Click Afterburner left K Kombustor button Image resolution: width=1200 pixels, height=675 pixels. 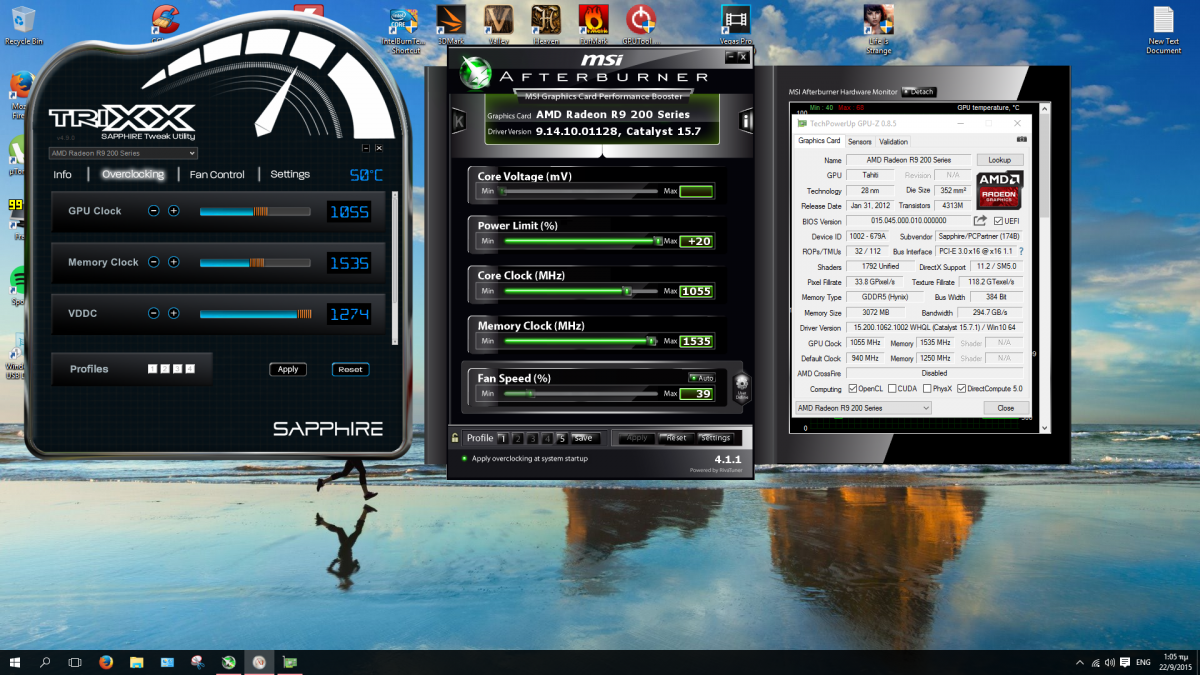point(459,121)
